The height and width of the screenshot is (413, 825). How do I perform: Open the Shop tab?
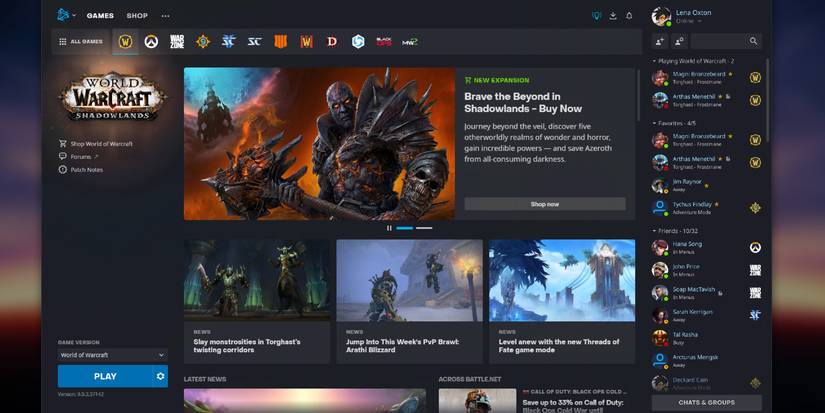pos(137,16)
